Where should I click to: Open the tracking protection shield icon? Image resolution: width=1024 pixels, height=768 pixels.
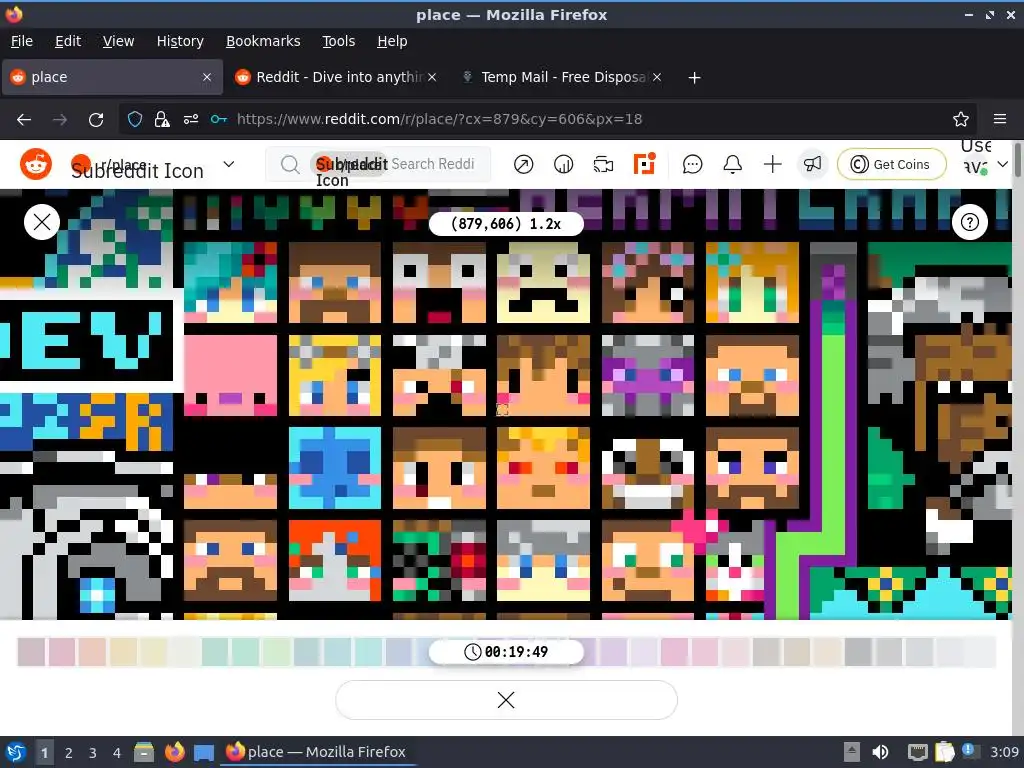click(135, 119)
